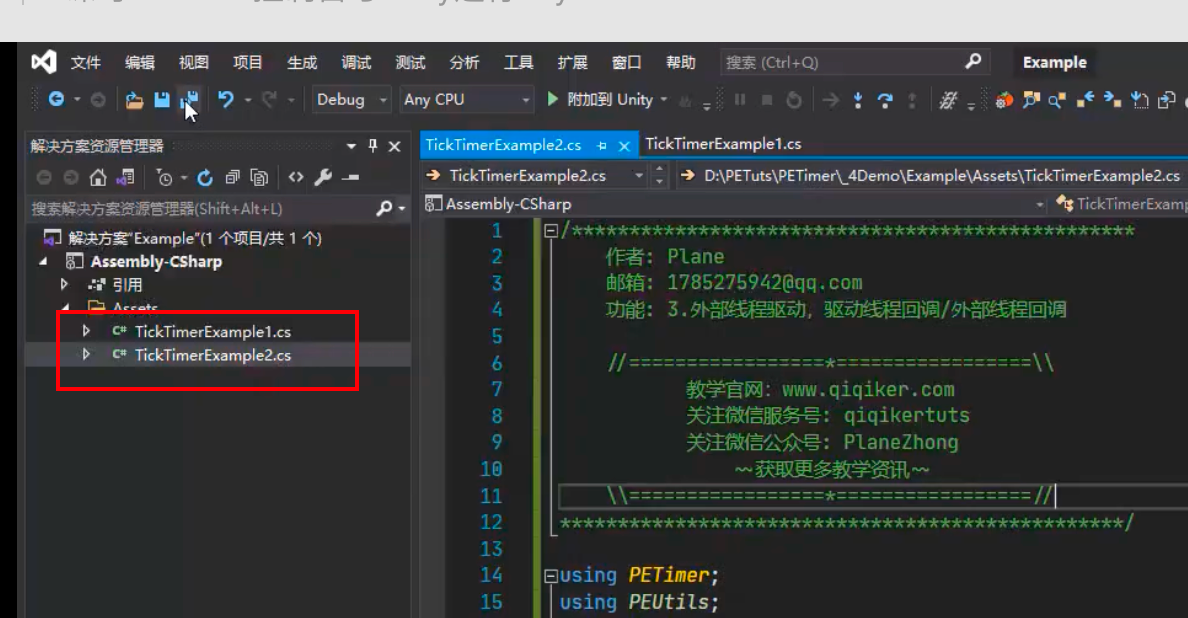
Task: Click magnifier in top search box
Action: pyautogui.click(x=974, y=61)
